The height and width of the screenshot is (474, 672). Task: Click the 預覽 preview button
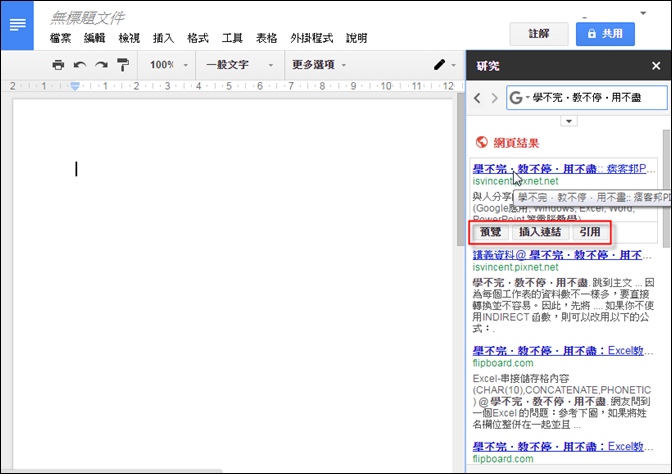(x=490, y=232)
